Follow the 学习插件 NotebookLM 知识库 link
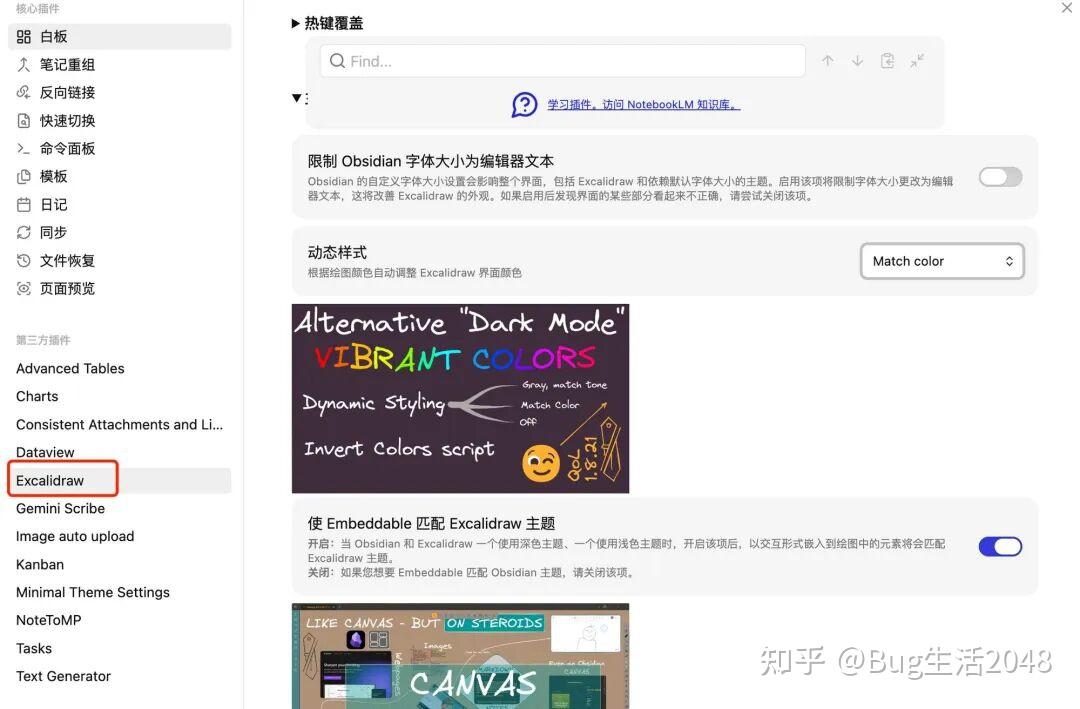This screenshot has width=1080, height=709. [644, 105]
